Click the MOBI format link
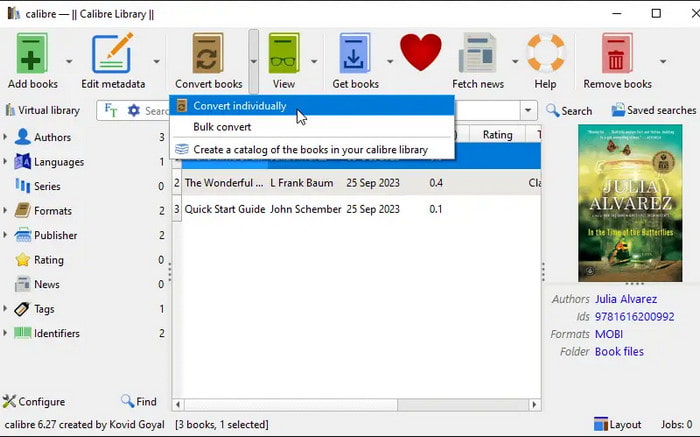The width and height of the screenshot is (700, 437). pyautogui.click(x=608, y=334)
